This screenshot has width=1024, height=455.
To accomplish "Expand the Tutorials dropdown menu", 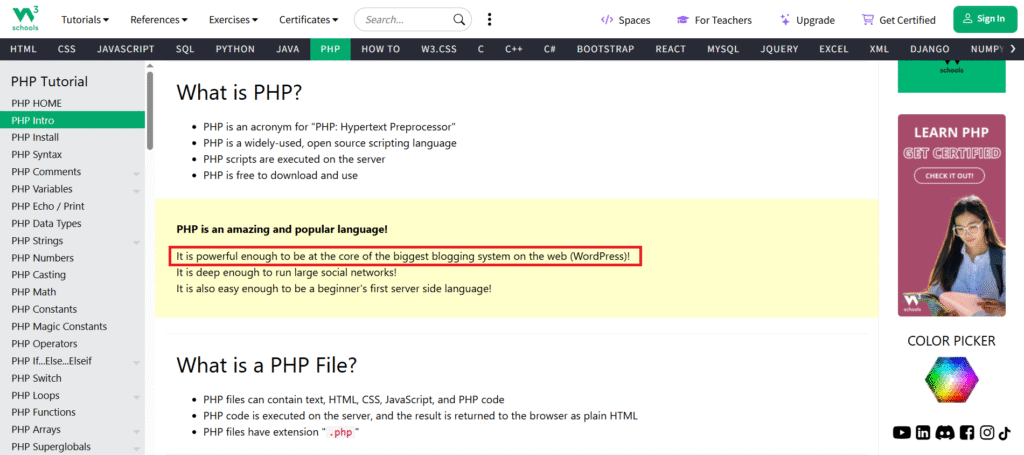I will [85, 19].
